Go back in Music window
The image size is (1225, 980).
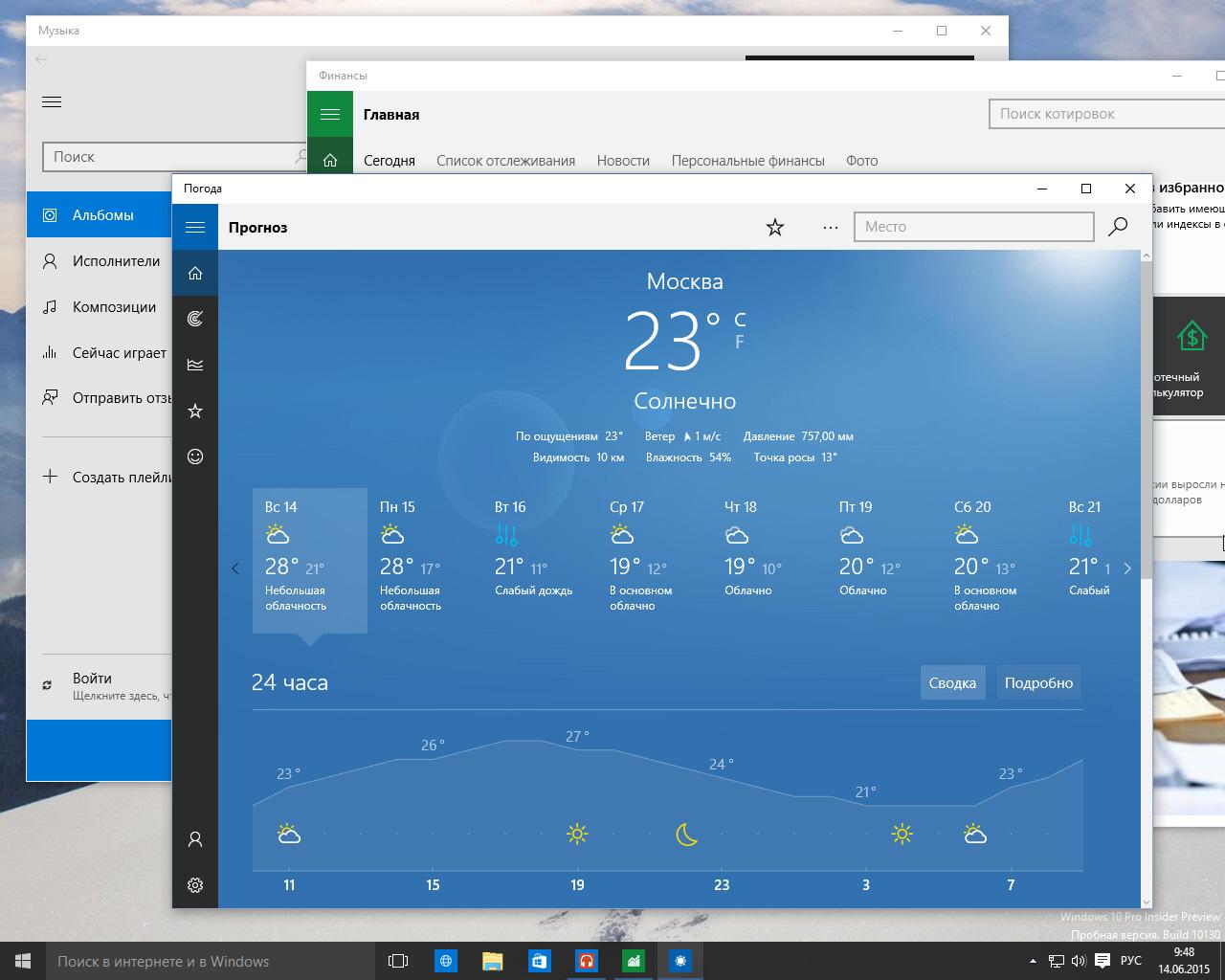click(x=41, y=59)
